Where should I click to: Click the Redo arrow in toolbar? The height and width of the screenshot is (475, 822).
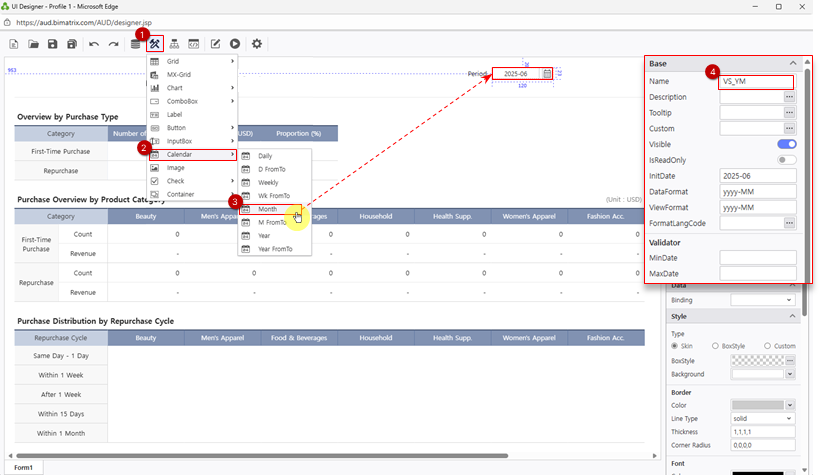112,44
